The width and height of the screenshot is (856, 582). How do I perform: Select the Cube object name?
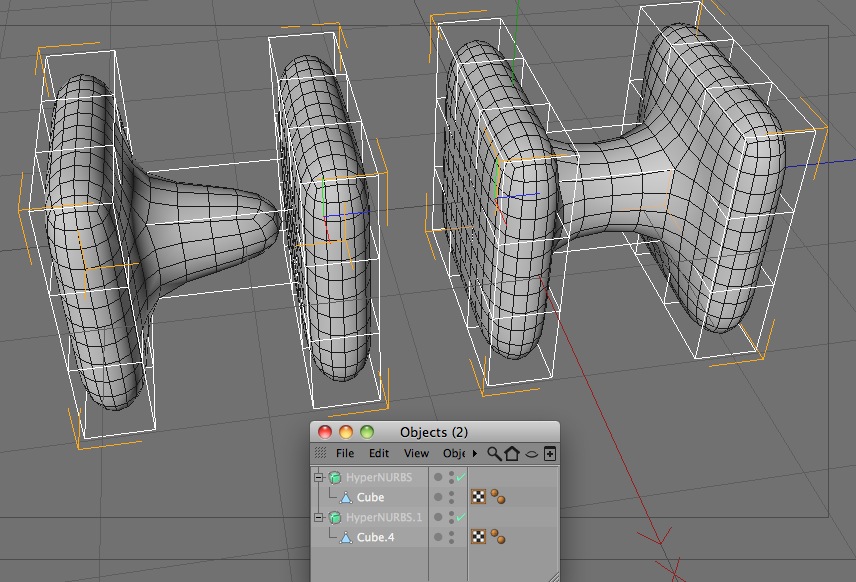point(370,497)
